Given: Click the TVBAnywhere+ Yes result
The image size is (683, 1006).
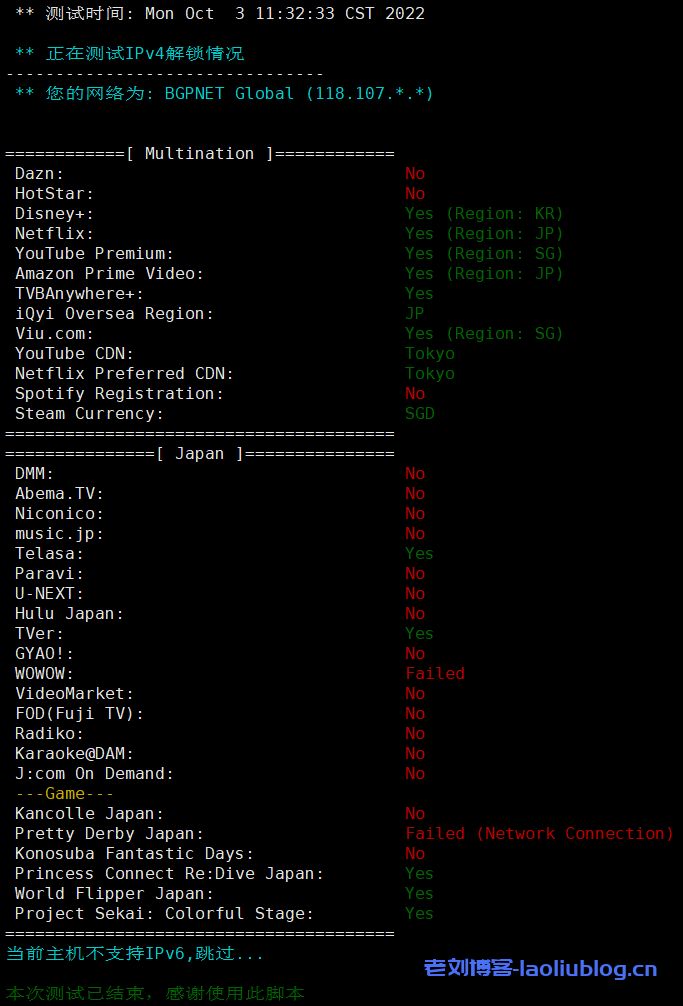Looking at the screenshot, I should [419, 293].
